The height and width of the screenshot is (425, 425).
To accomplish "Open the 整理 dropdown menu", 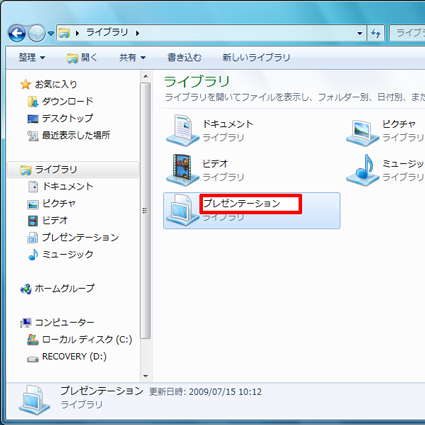I will [32, 58].
